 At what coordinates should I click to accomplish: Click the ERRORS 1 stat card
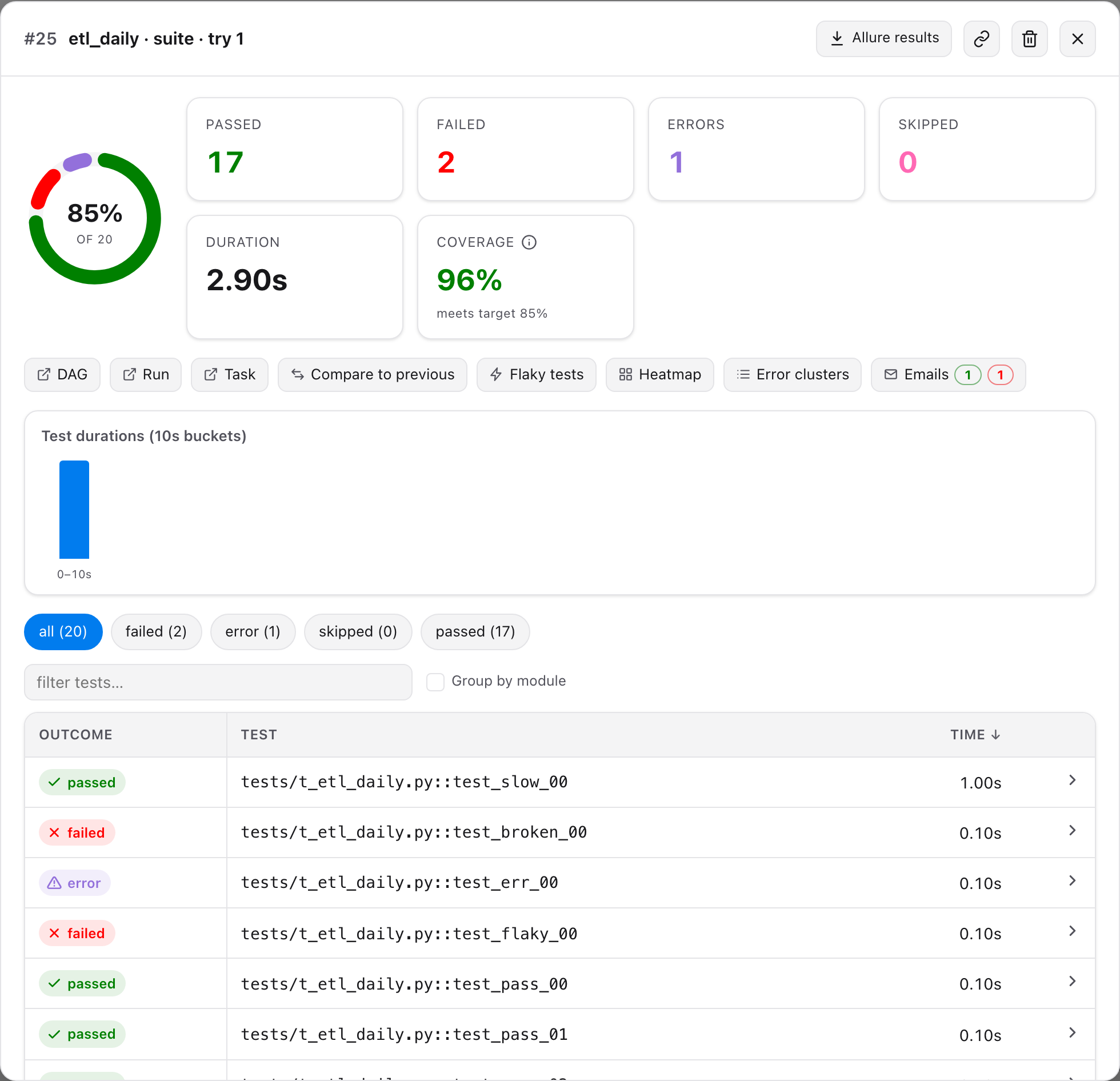pyautogui.click(x=757, y=149)
